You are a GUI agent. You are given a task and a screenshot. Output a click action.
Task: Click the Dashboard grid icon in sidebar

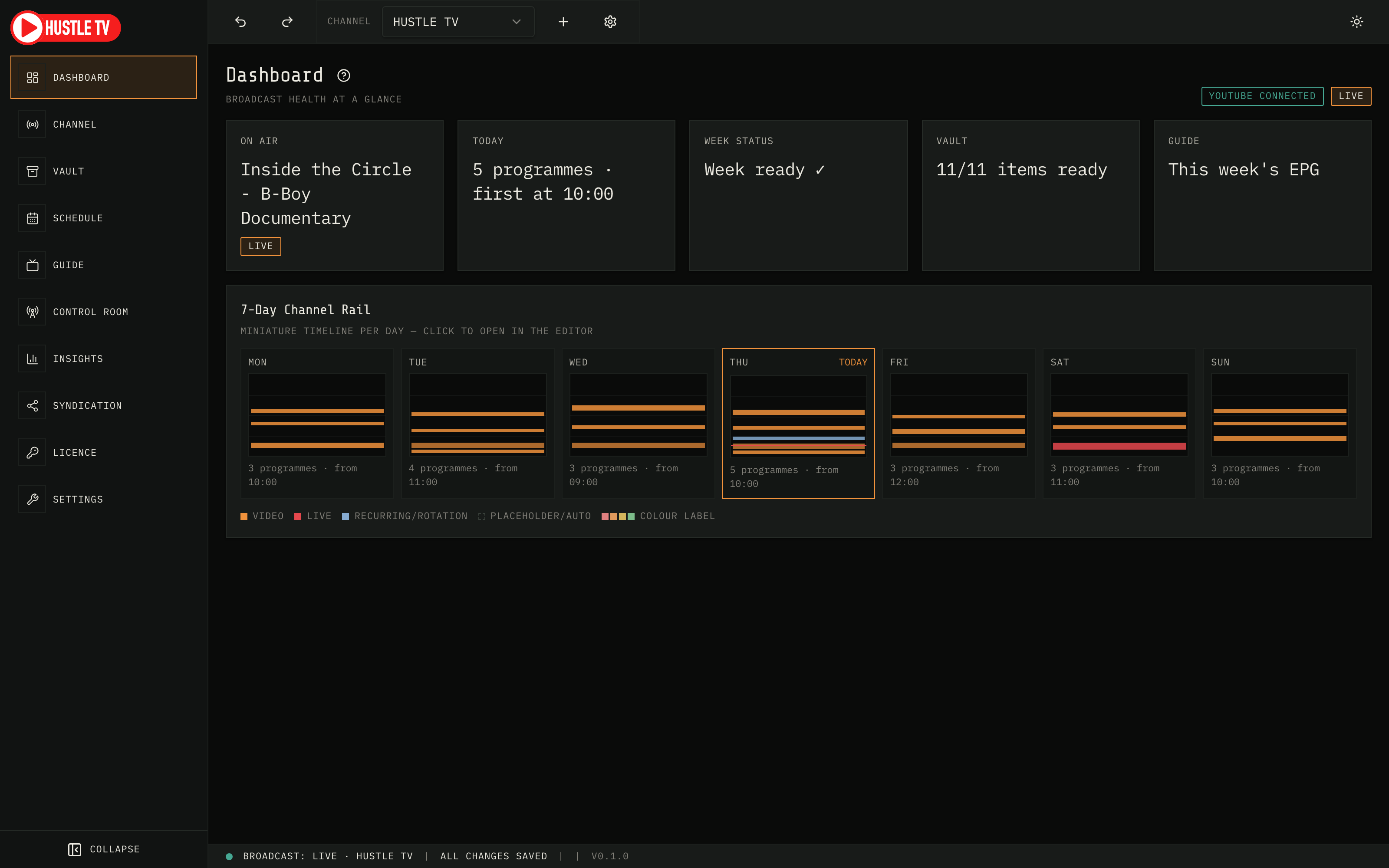click(32, 78)
